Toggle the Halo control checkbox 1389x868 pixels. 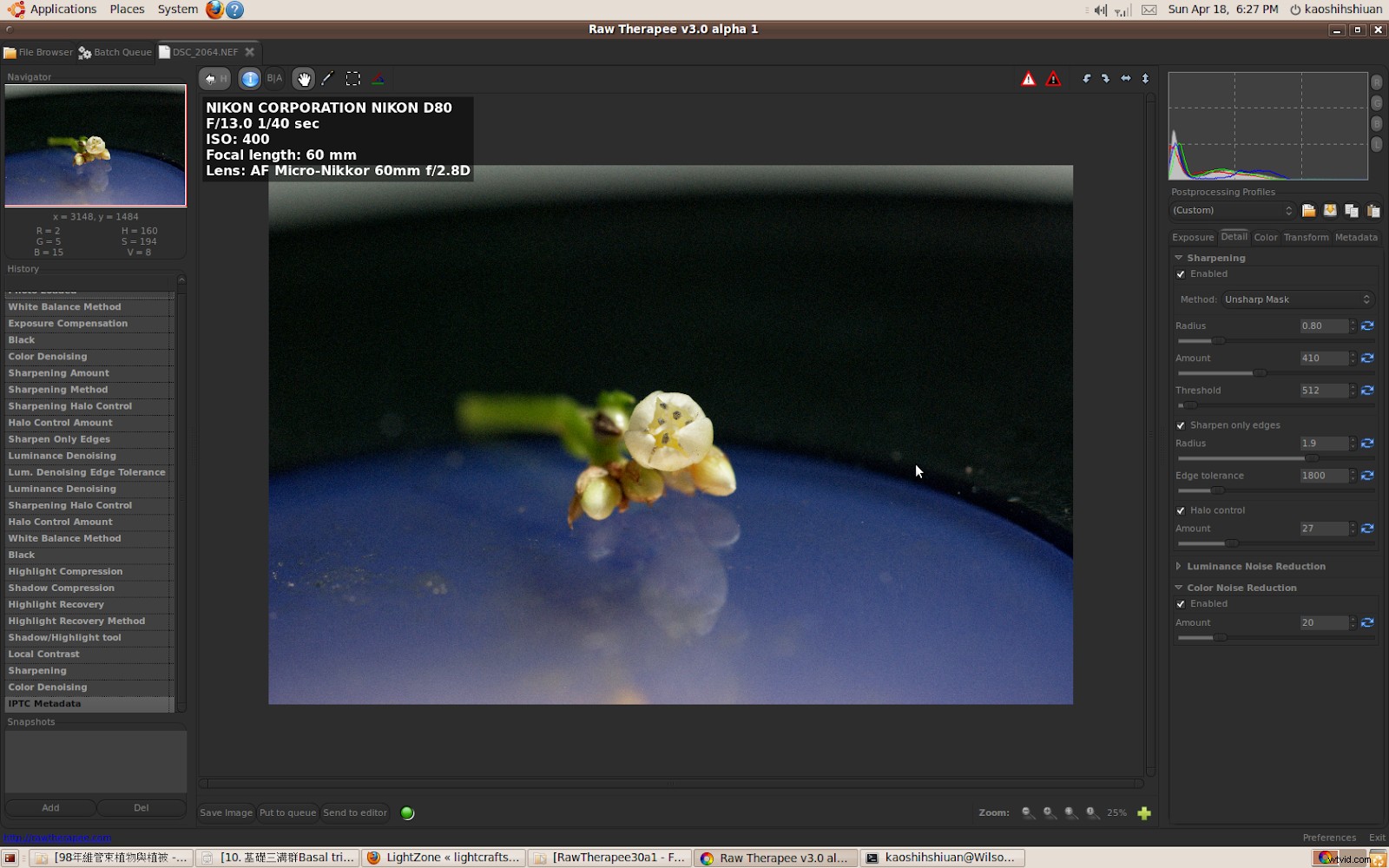click(1181, 510)
